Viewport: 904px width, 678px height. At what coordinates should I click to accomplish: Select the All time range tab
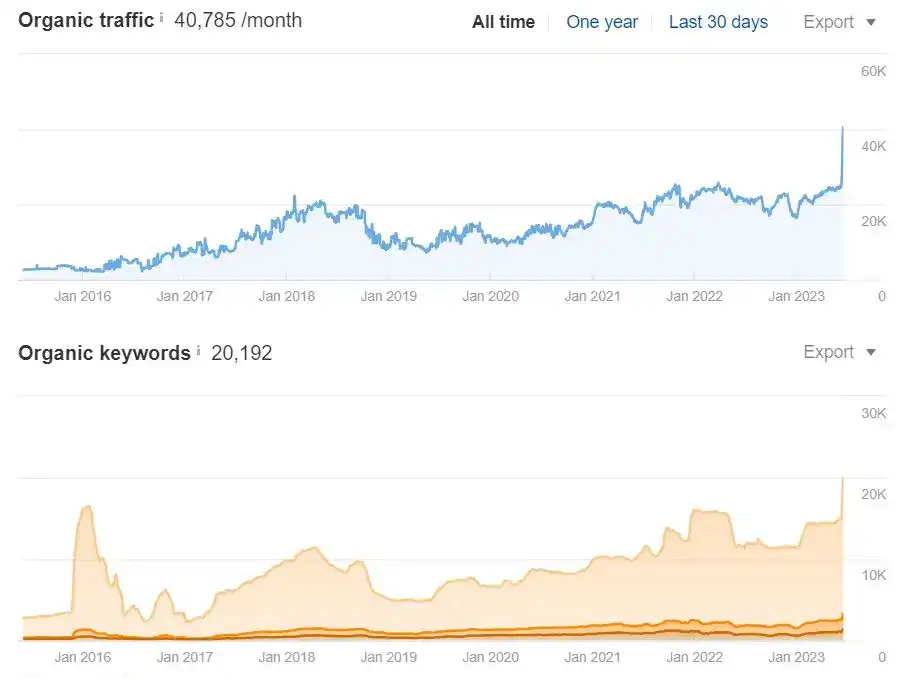[x=503, y=22]
